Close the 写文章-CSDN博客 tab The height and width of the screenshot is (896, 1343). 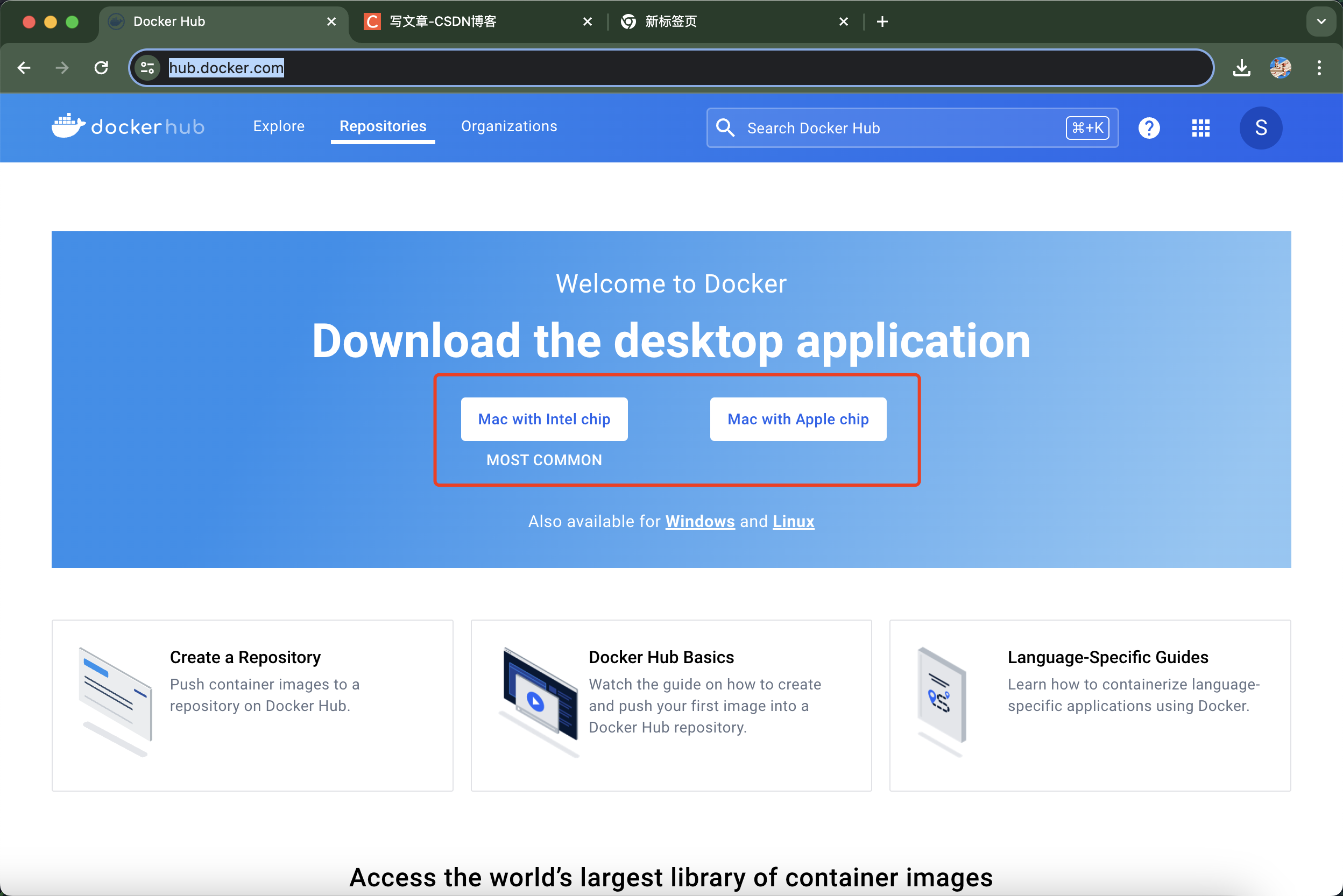tap(587, 22)
